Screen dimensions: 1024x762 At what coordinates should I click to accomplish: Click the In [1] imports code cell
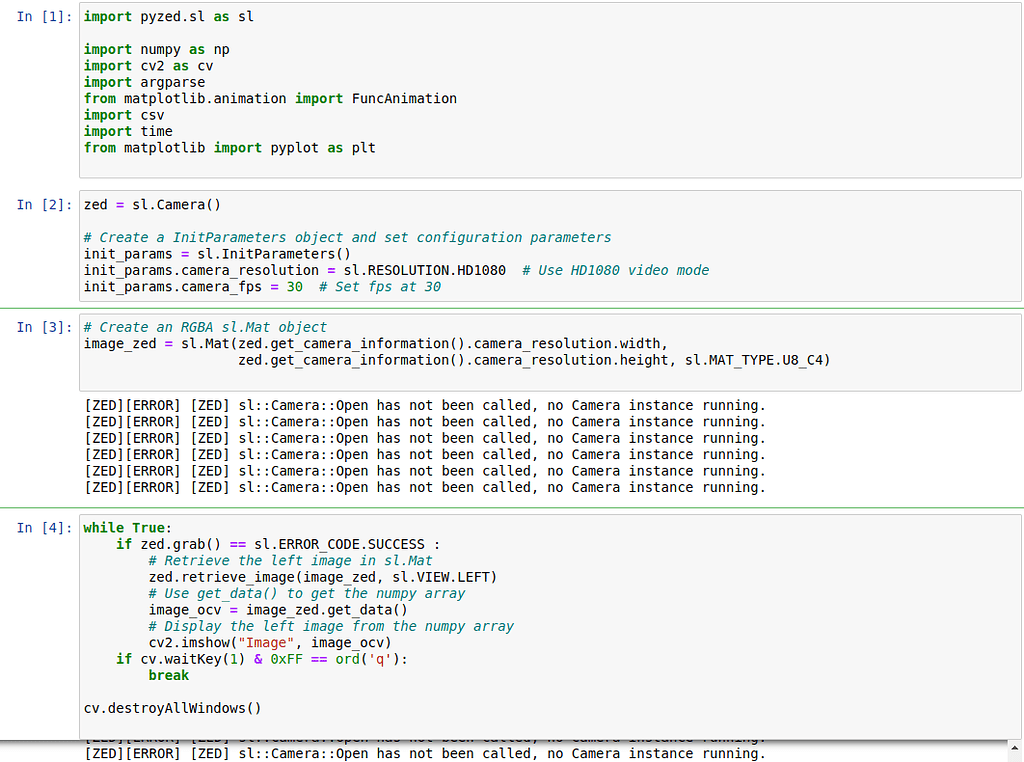[550, 90]
